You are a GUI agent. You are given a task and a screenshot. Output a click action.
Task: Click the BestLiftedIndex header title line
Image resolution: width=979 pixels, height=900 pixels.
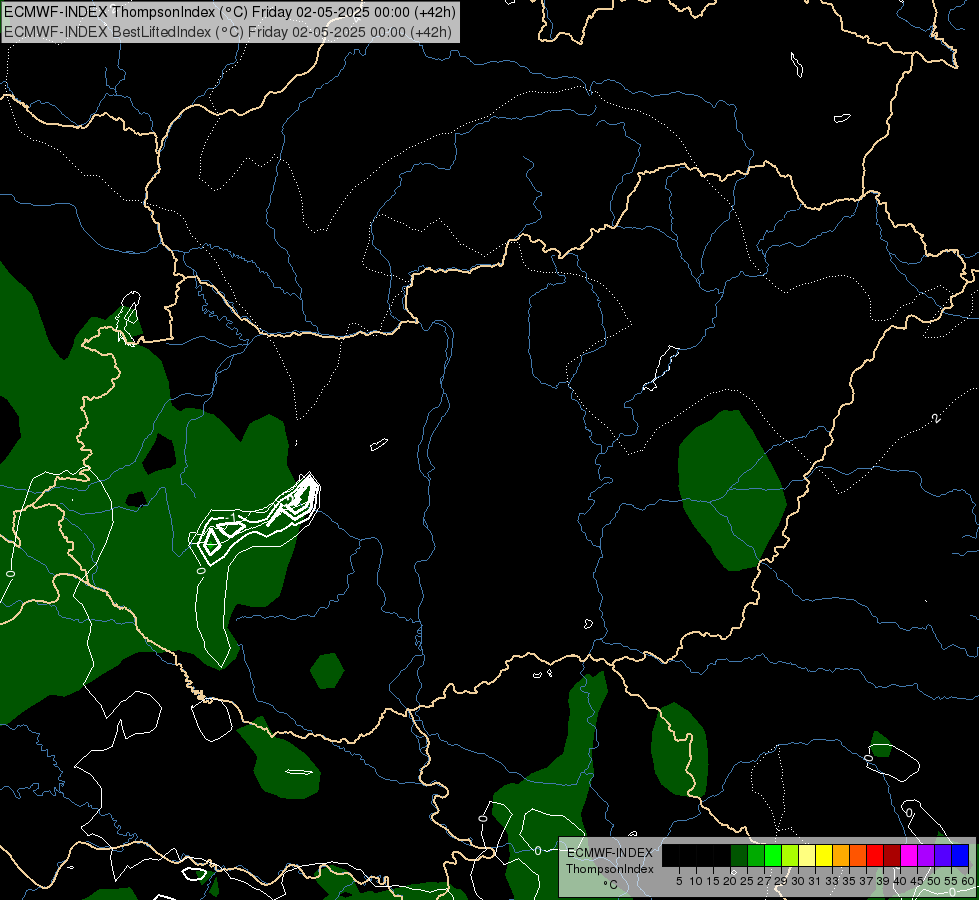[x=228, y=32]
